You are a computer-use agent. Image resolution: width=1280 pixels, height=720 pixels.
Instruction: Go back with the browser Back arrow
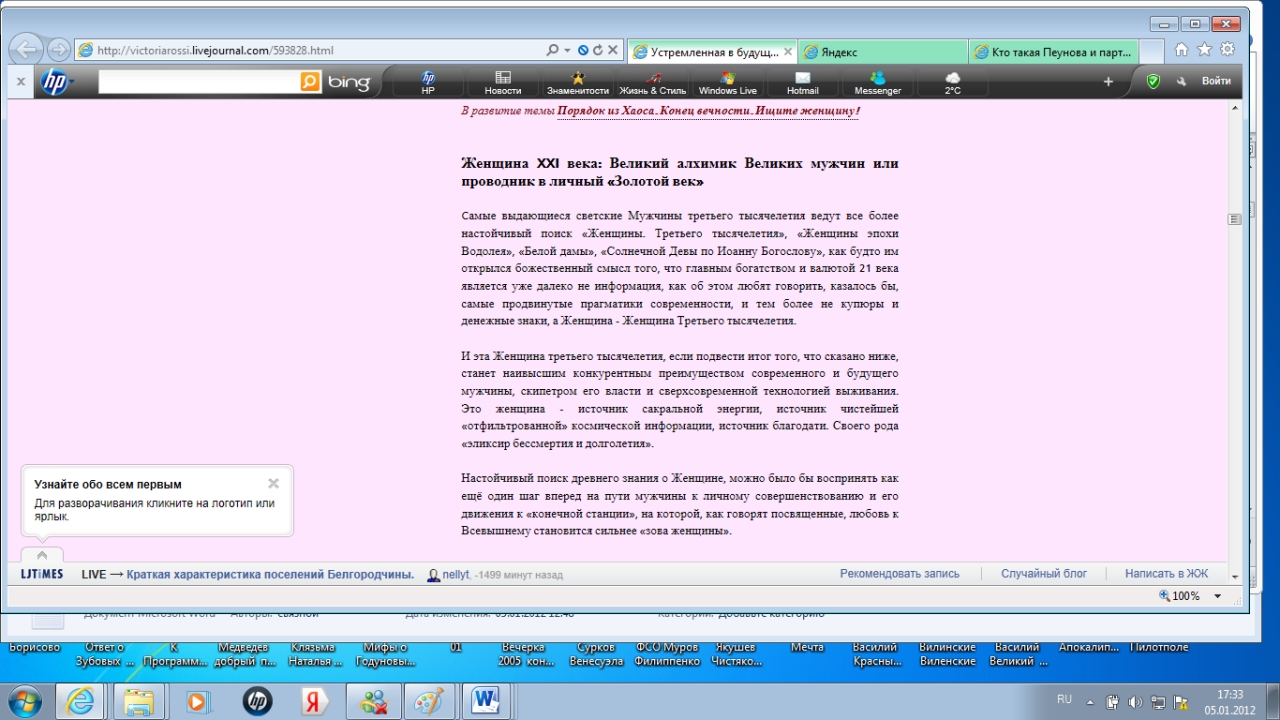tap(26, 49)
